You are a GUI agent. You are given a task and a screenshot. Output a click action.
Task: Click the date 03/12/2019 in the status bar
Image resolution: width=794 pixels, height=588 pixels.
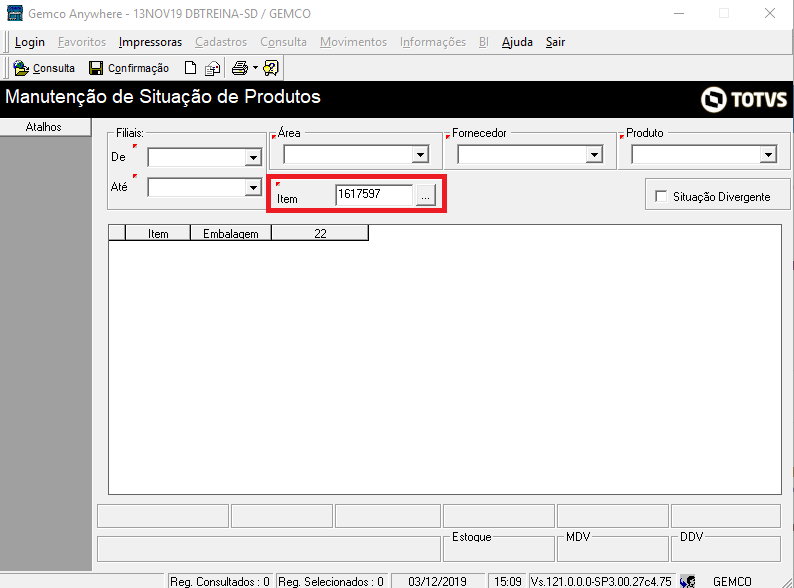point(438,581)
